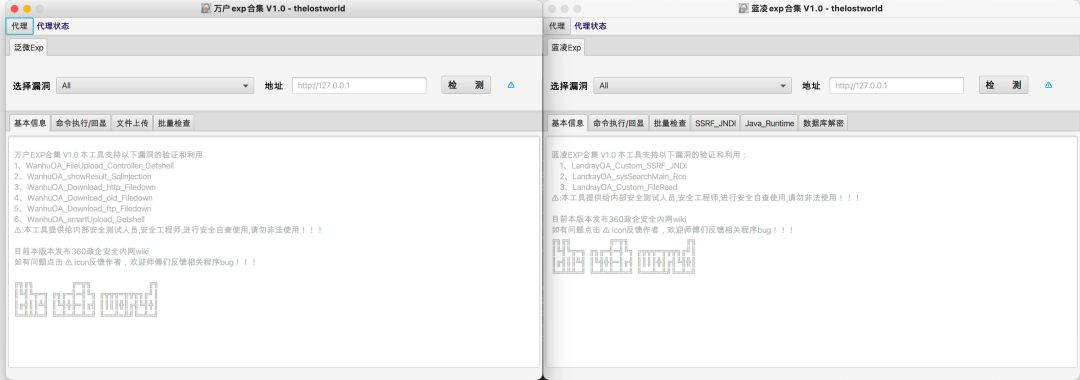Click WanhuOA_Download_old_Filedown line
Image resolution: width=1080 pixels, height=380 pixels.
click(x=83, y=198)
